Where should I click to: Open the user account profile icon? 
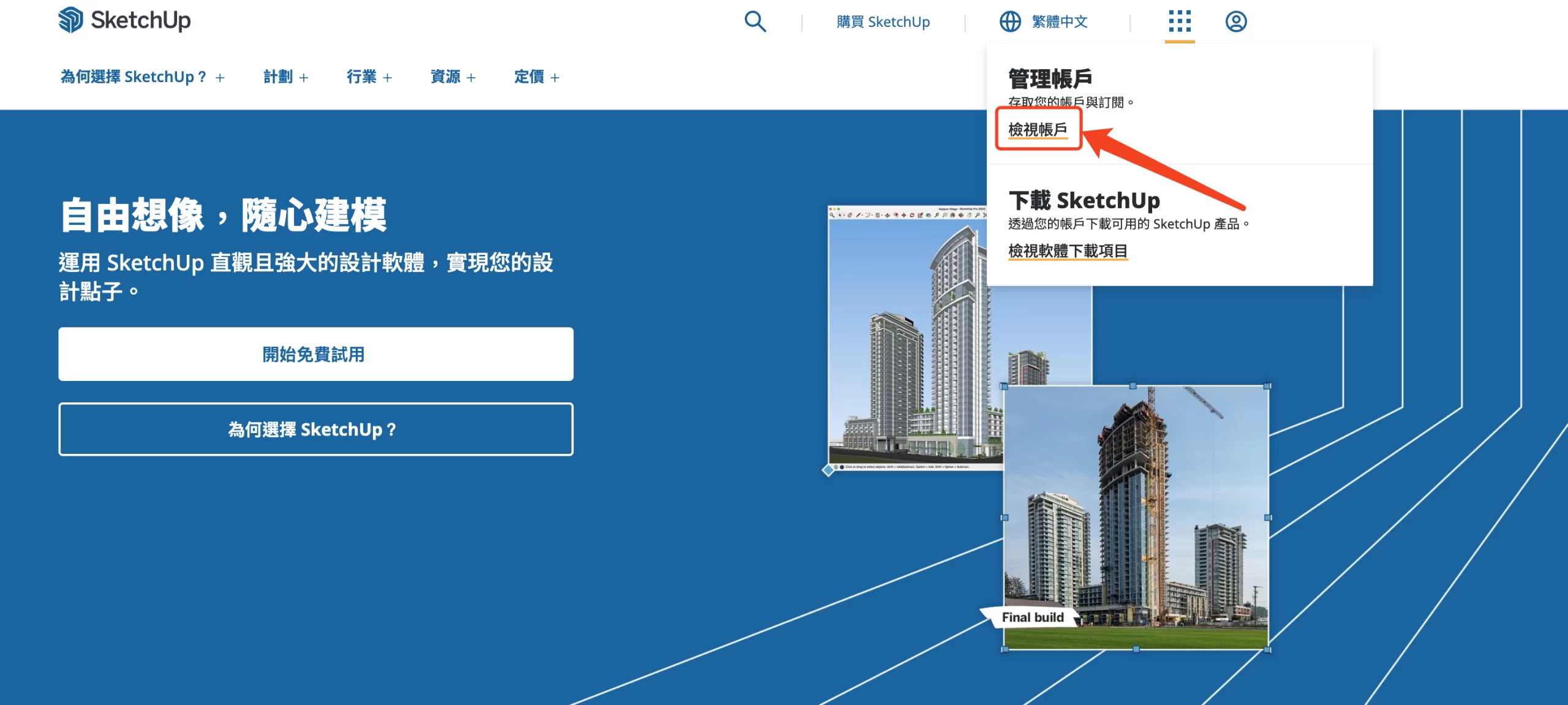pyautogui.click(x=1235, y=21)
